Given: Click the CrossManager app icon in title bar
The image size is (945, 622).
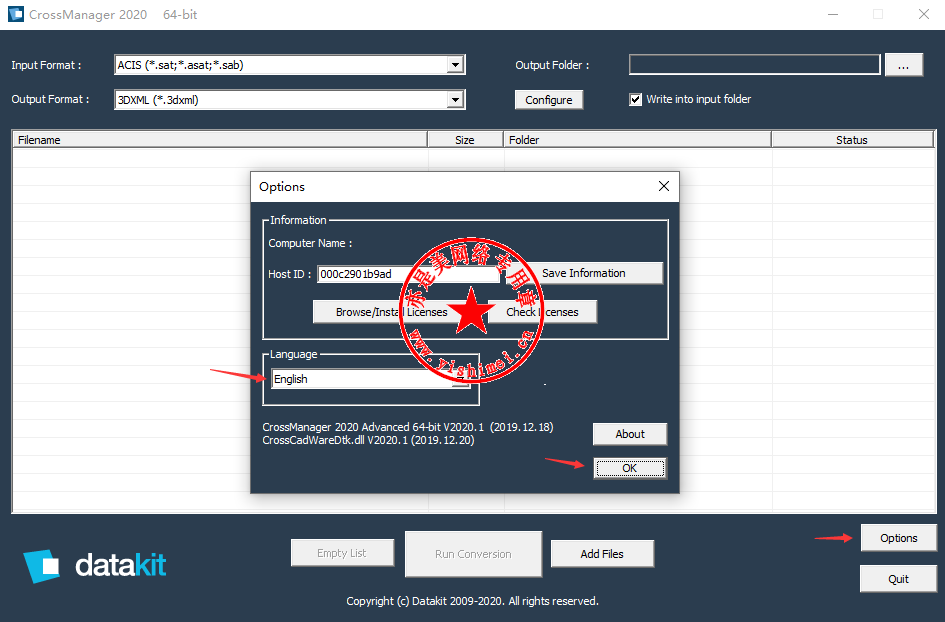Looking at the screenshot, I should click(x=16, y=14).
